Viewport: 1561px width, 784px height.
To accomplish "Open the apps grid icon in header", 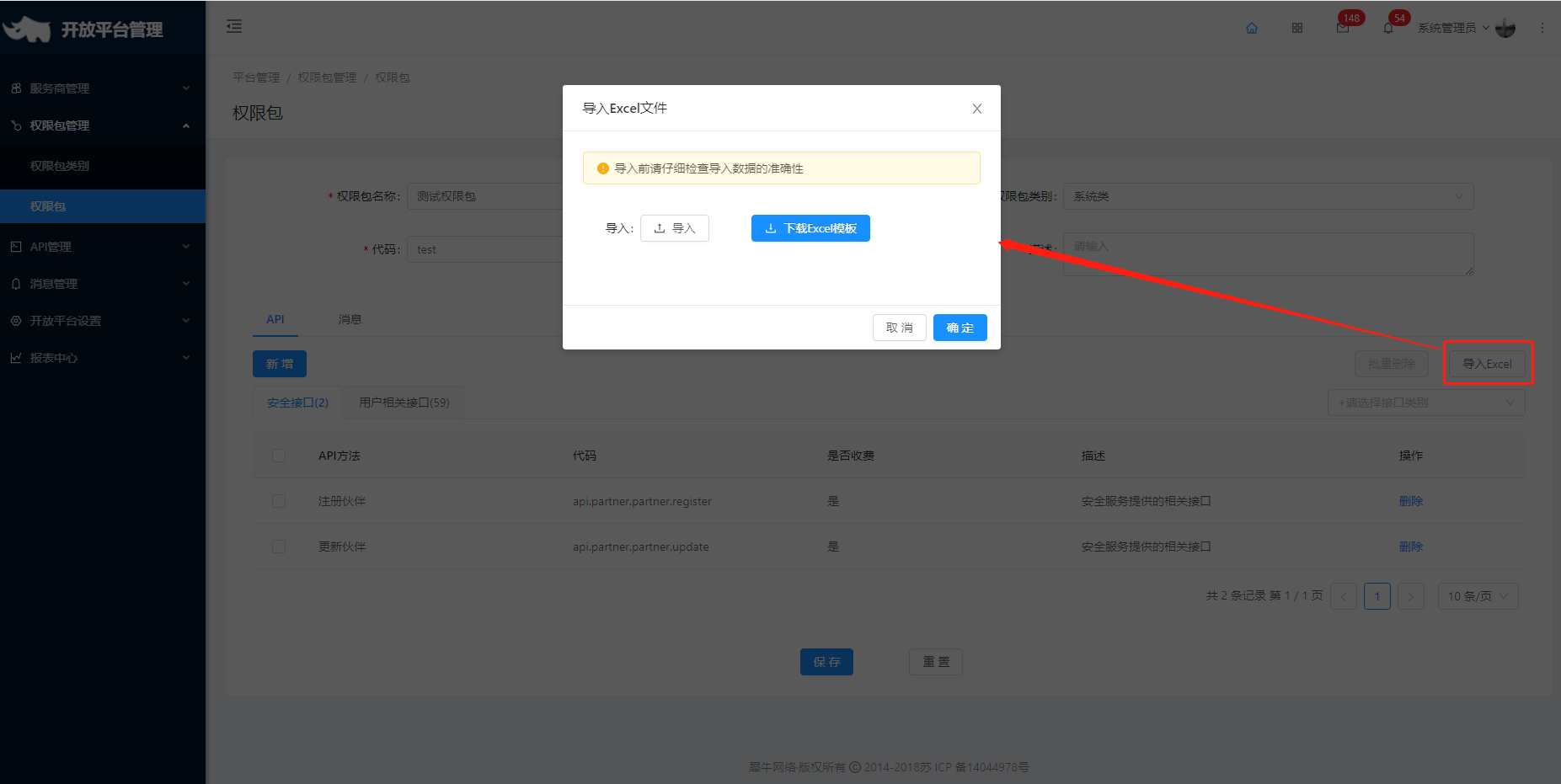I will (x=1297, y=28).
